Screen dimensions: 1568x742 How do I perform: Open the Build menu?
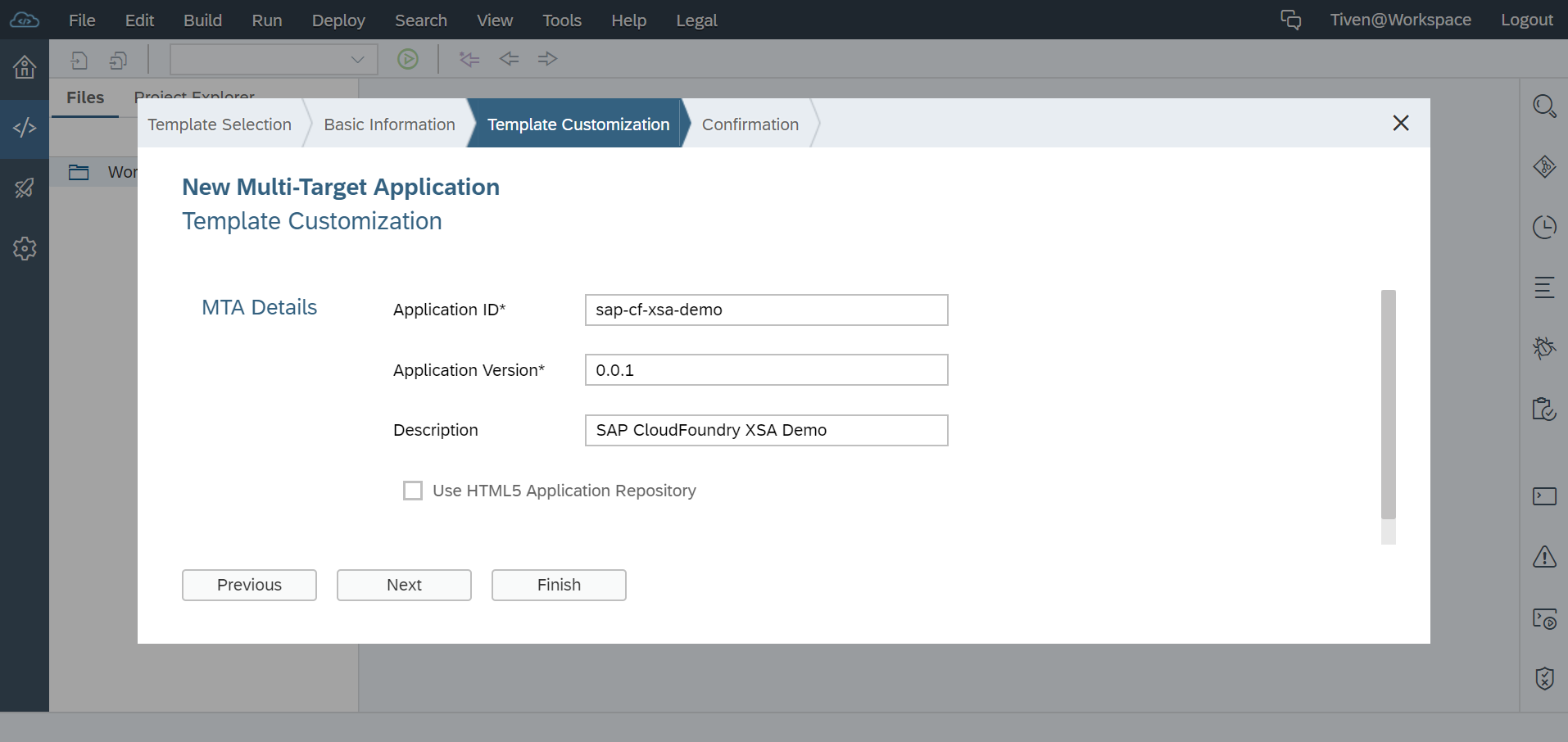202,20
